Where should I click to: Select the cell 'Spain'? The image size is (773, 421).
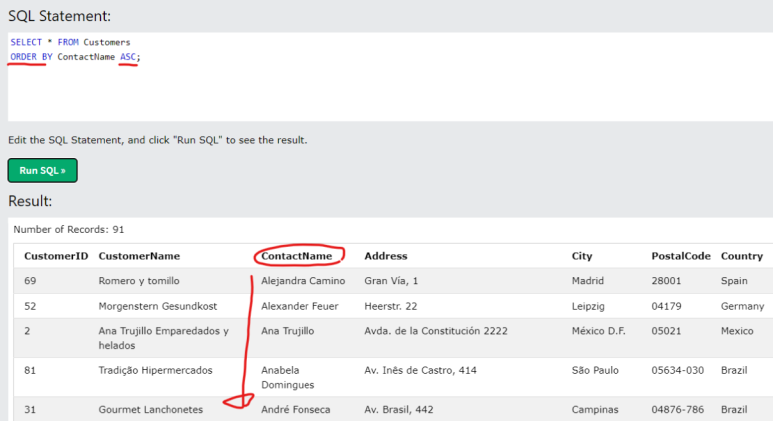734,281
